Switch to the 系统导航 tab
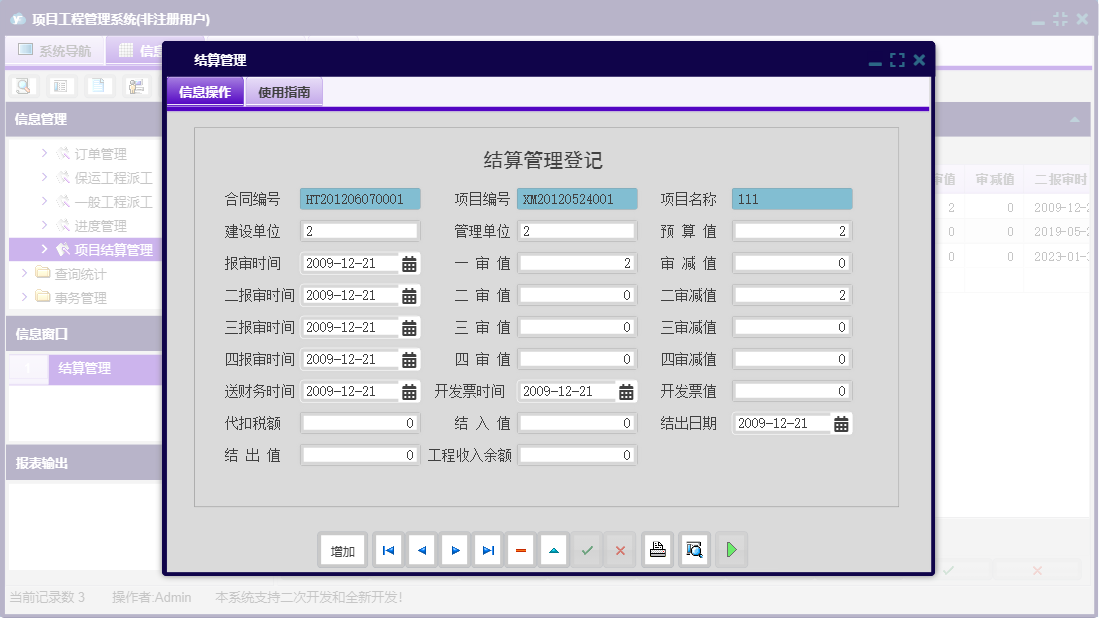This screenshot has height=618, width=1099. (55, 49)
